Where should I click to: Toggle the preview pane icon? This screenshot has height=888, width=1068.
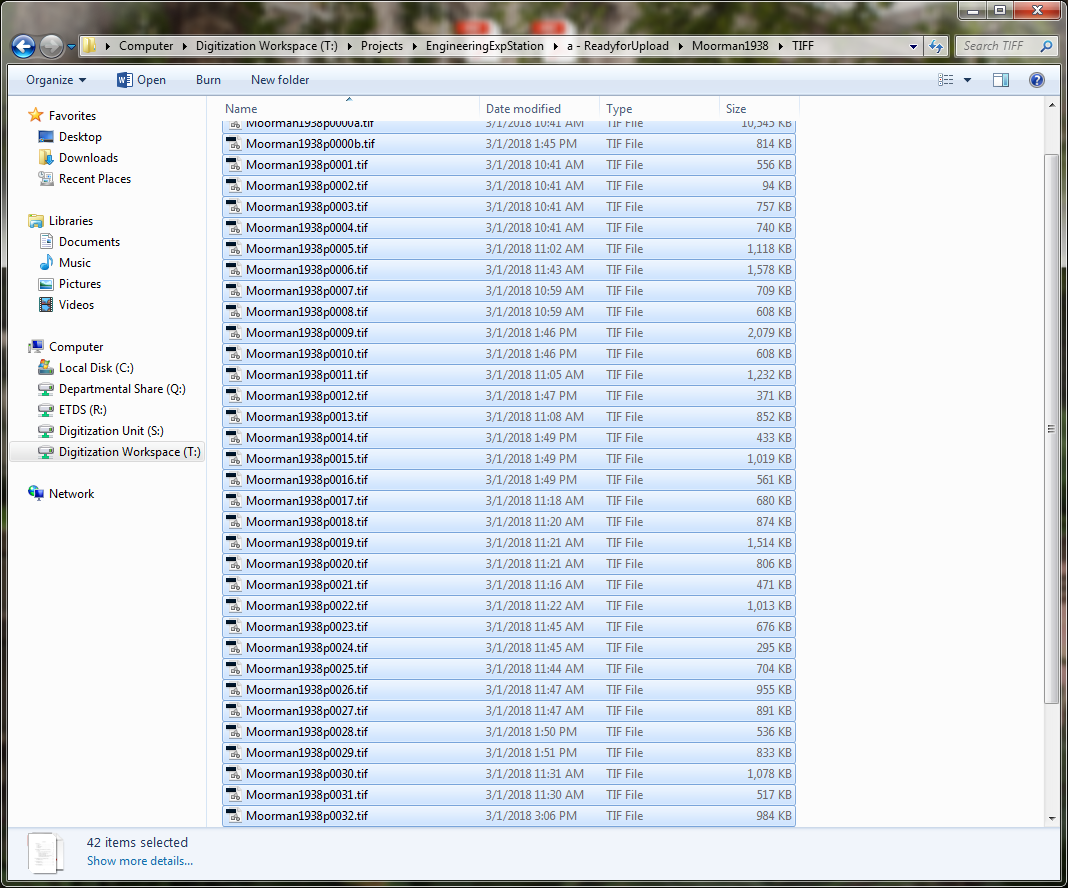click(1001, 80)
